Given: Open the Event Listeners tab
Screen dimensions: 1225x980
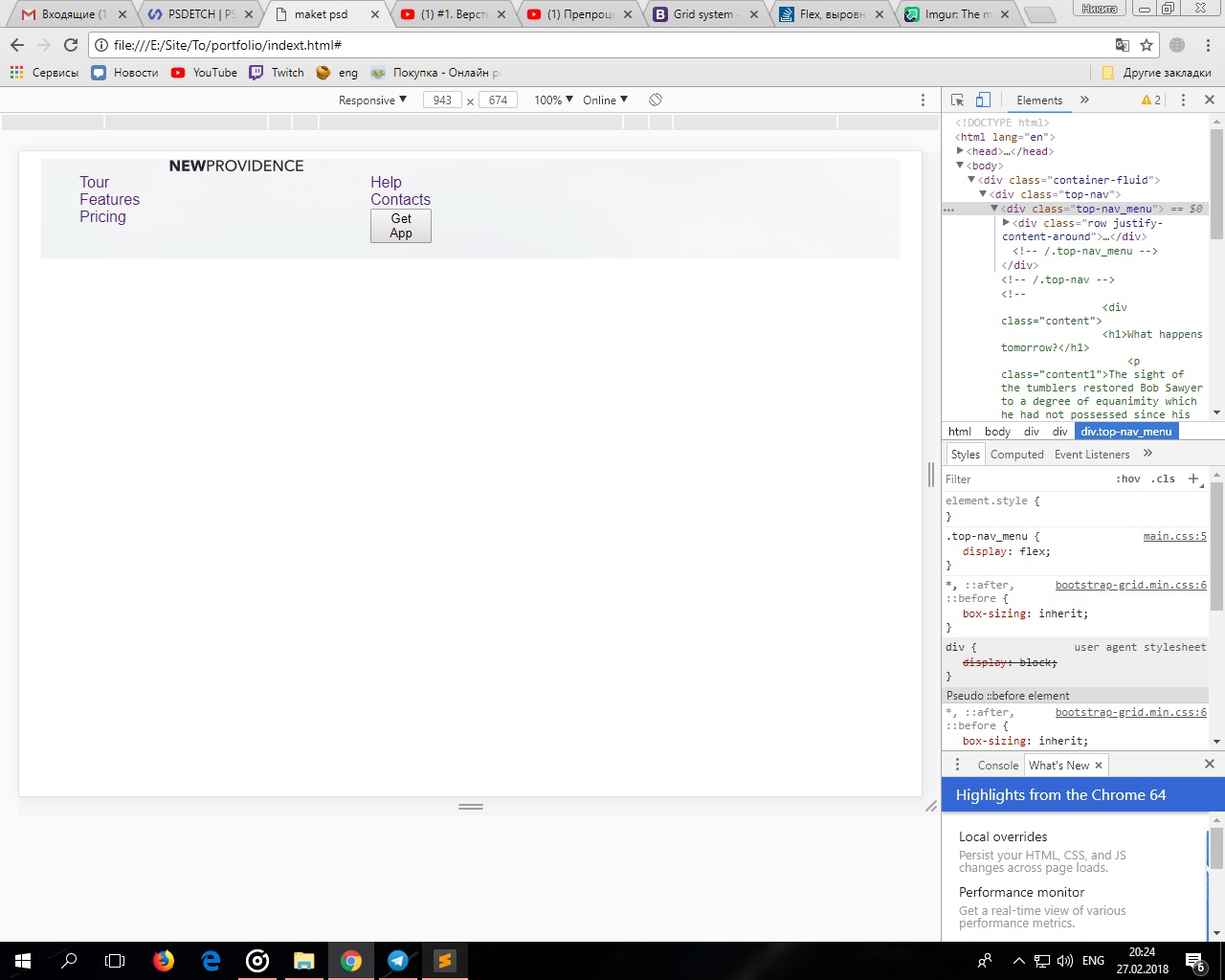Looking at the screenshot, I should (x=1092, y=455).
